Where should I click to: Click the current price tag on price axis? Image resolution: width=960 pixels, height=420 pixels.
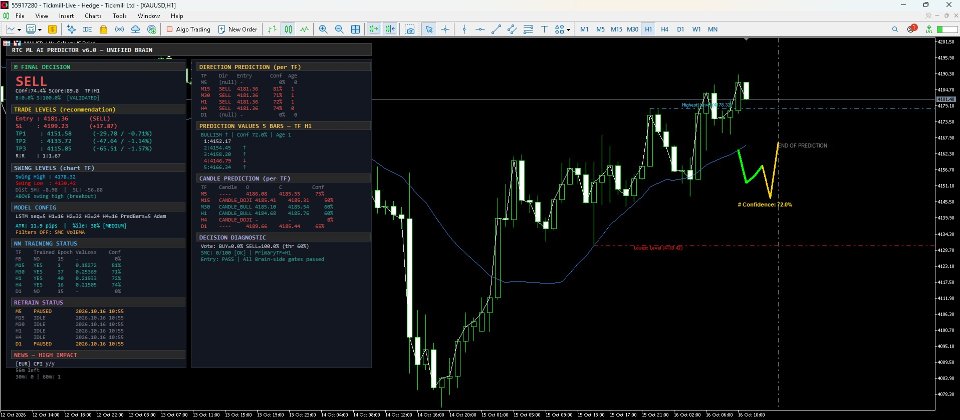[x=946, y=99]
